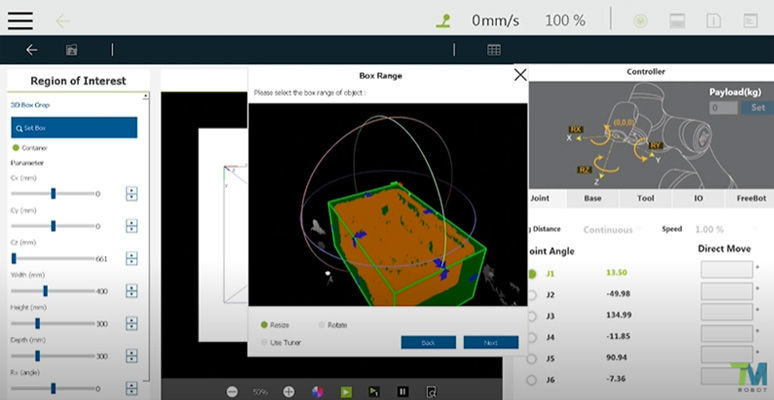Open the table grid icon in dark toolbar
774x400 pixels.
click(x=494, y=49)
